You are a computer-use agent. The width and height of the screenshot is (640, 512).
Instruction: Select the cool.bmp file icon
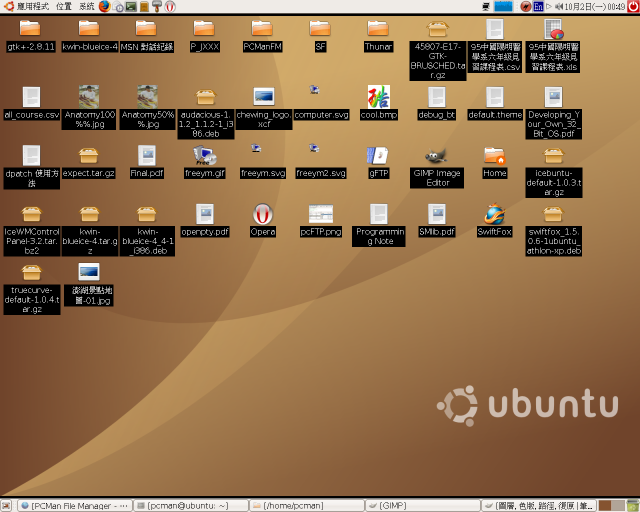pos(378,97)
